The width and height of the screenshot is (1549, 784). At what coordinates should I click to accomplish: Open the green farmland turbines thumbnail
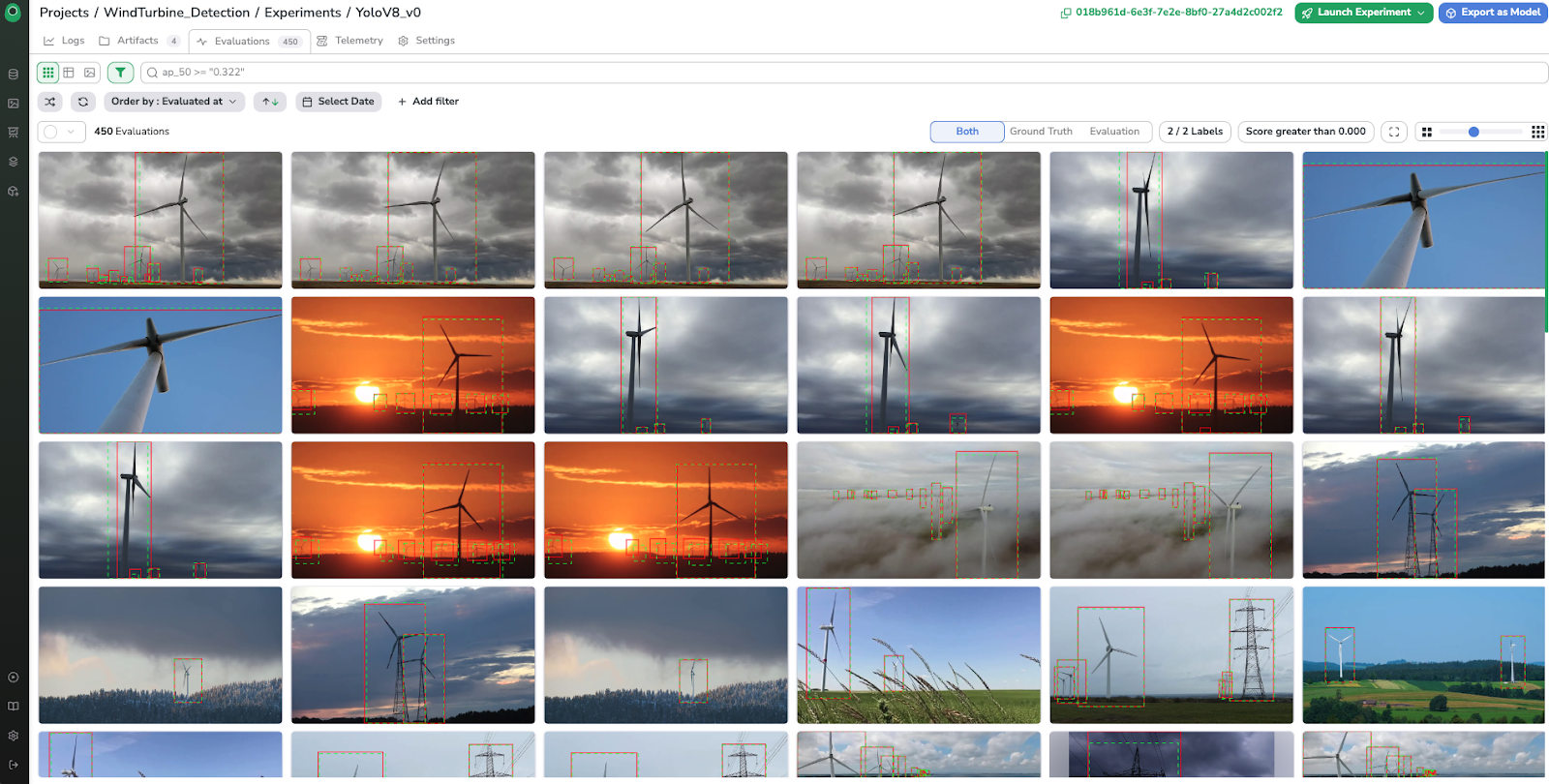pyautogui.click(x=1423, y=655)
